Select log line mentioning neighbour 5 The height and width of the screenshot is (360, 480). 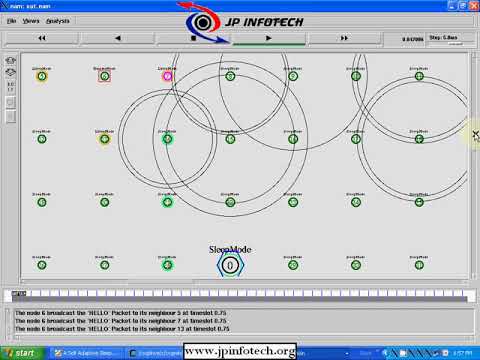click(120, 313)
